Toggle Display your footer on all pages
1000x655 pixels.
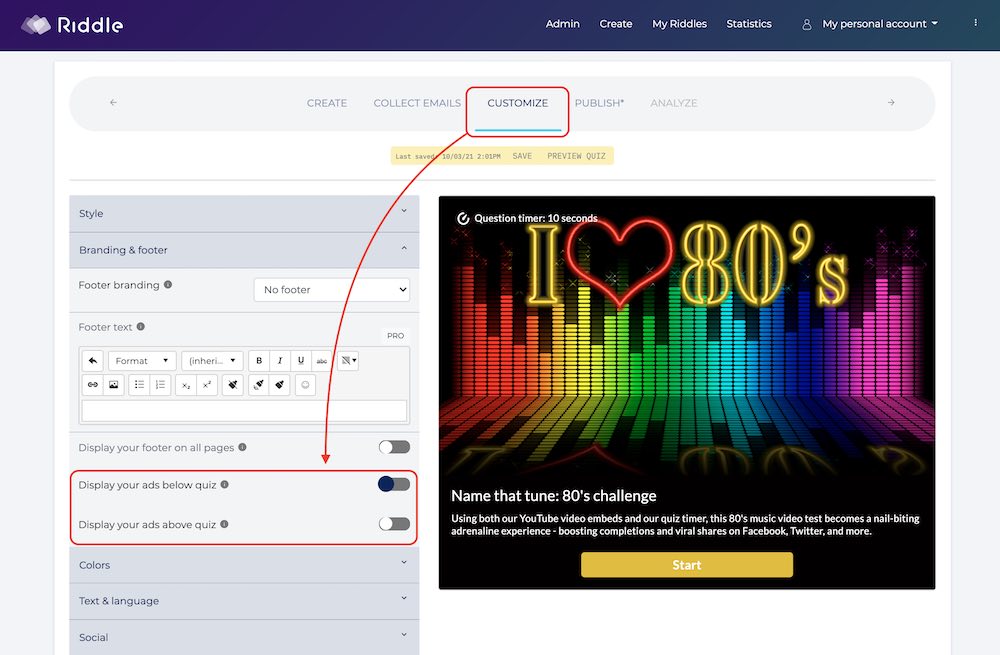(394, 447)
